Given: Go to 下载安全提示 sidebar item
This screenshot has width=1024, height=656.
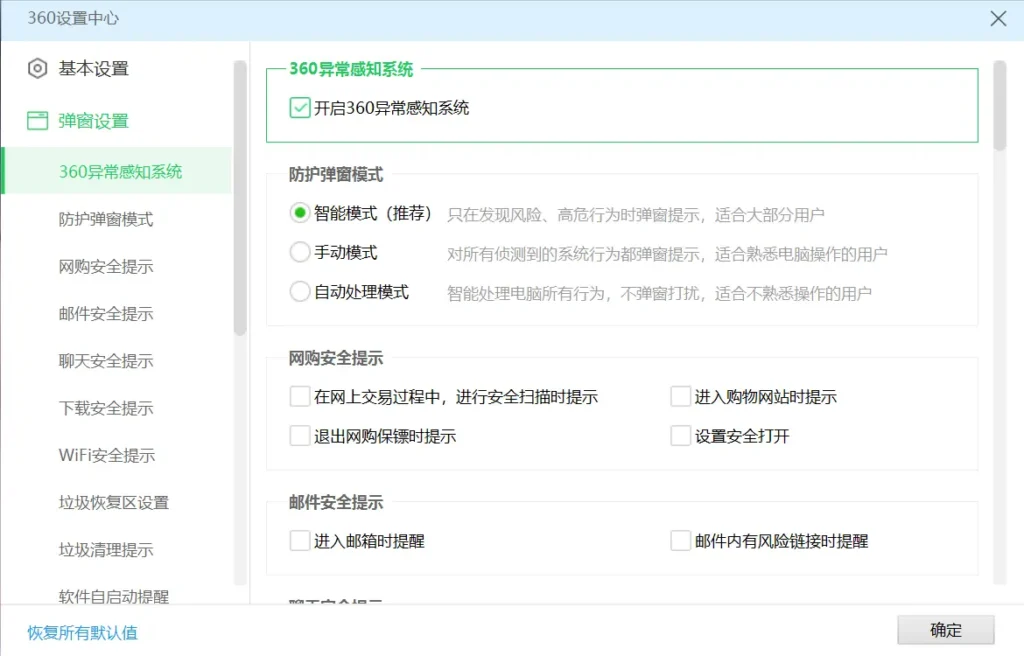Looking at the screenshot, I should 106,408.
